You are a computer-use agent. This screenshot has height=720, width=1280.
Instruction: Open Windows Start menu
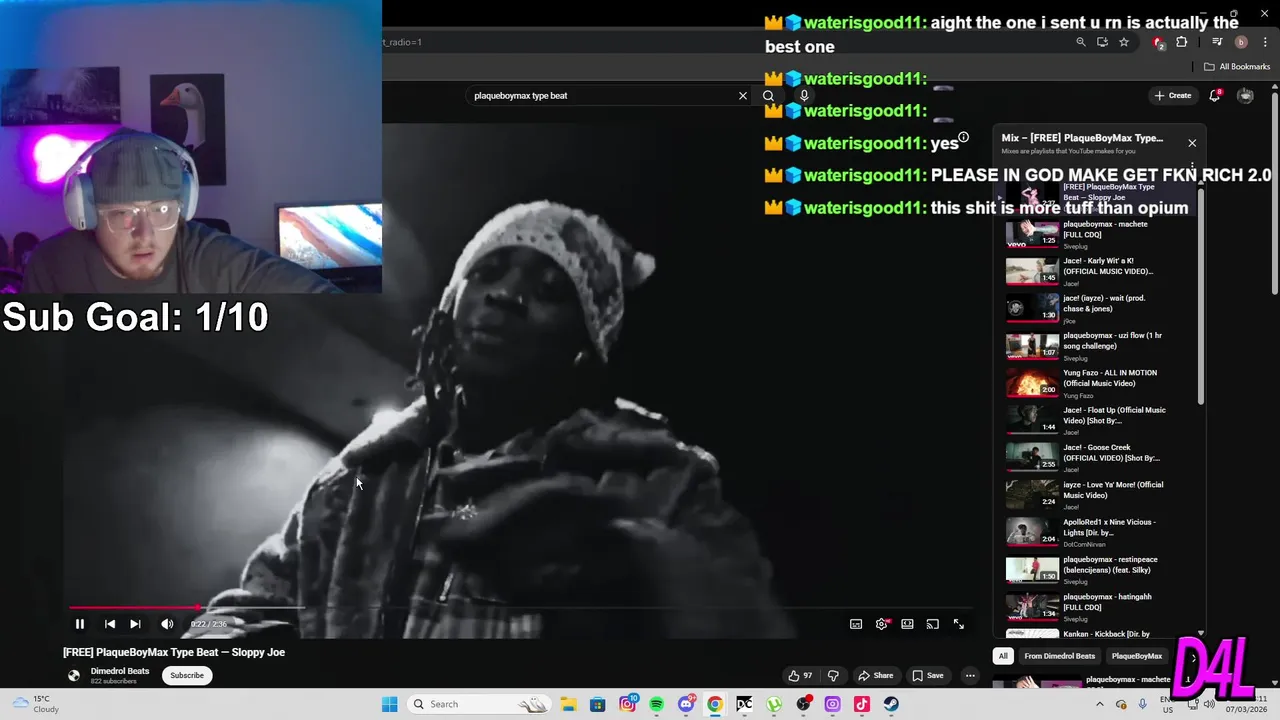(x=389, y=704)
